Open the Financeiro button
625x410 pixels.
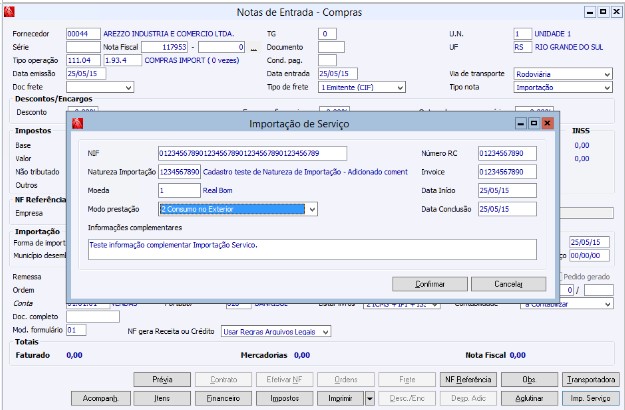click(x=223, y=398)
